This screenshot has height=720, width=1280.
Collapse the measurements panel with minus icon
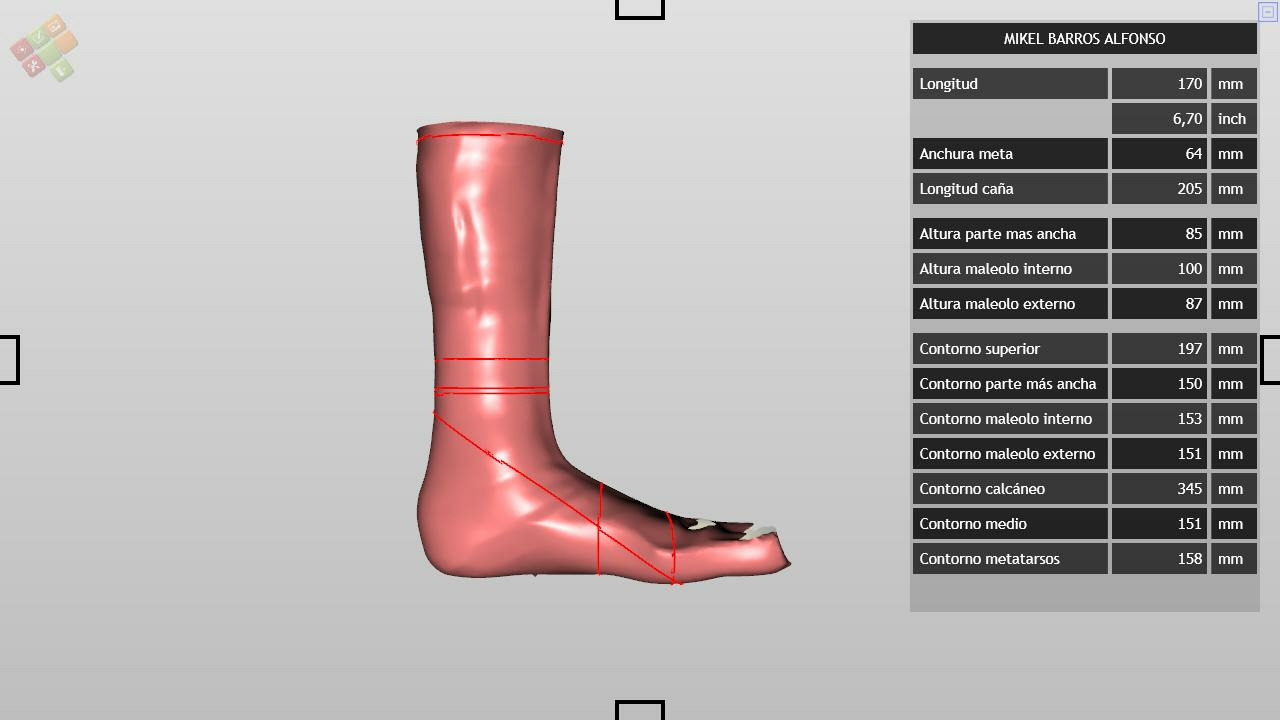(x=1267, y=11)
